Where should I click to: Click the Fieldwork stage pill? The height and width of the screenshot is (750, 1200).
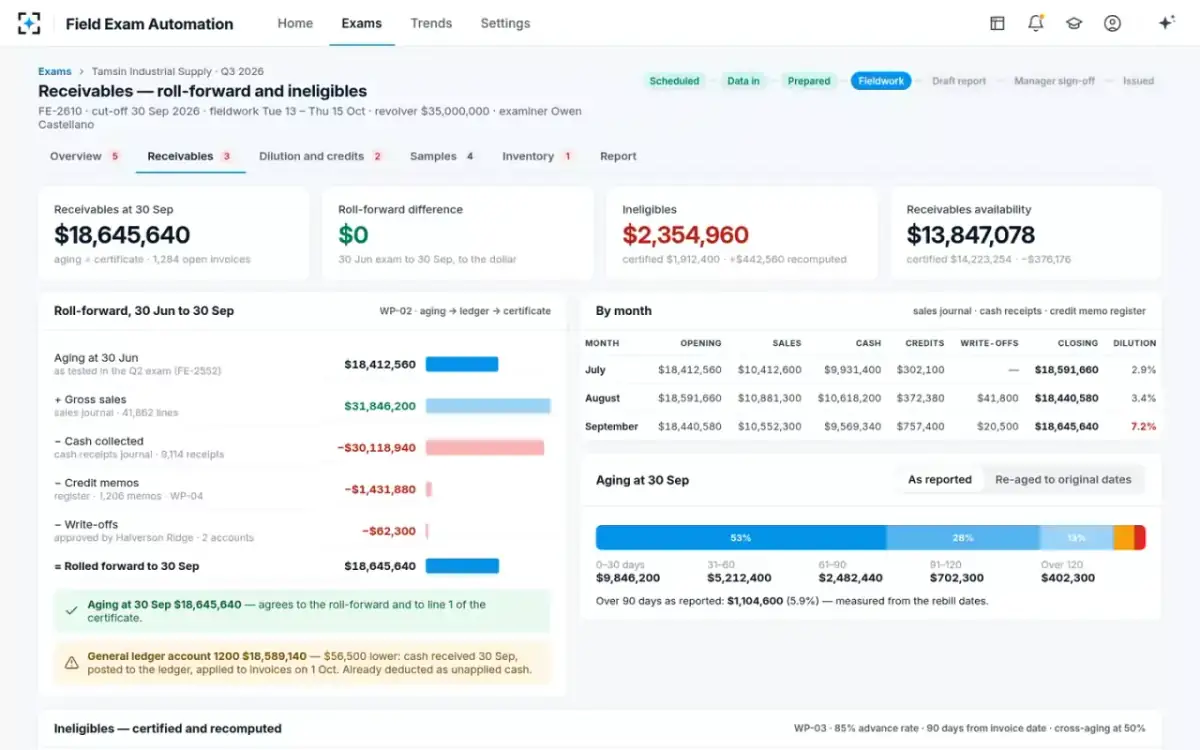(x=881, y=81)
